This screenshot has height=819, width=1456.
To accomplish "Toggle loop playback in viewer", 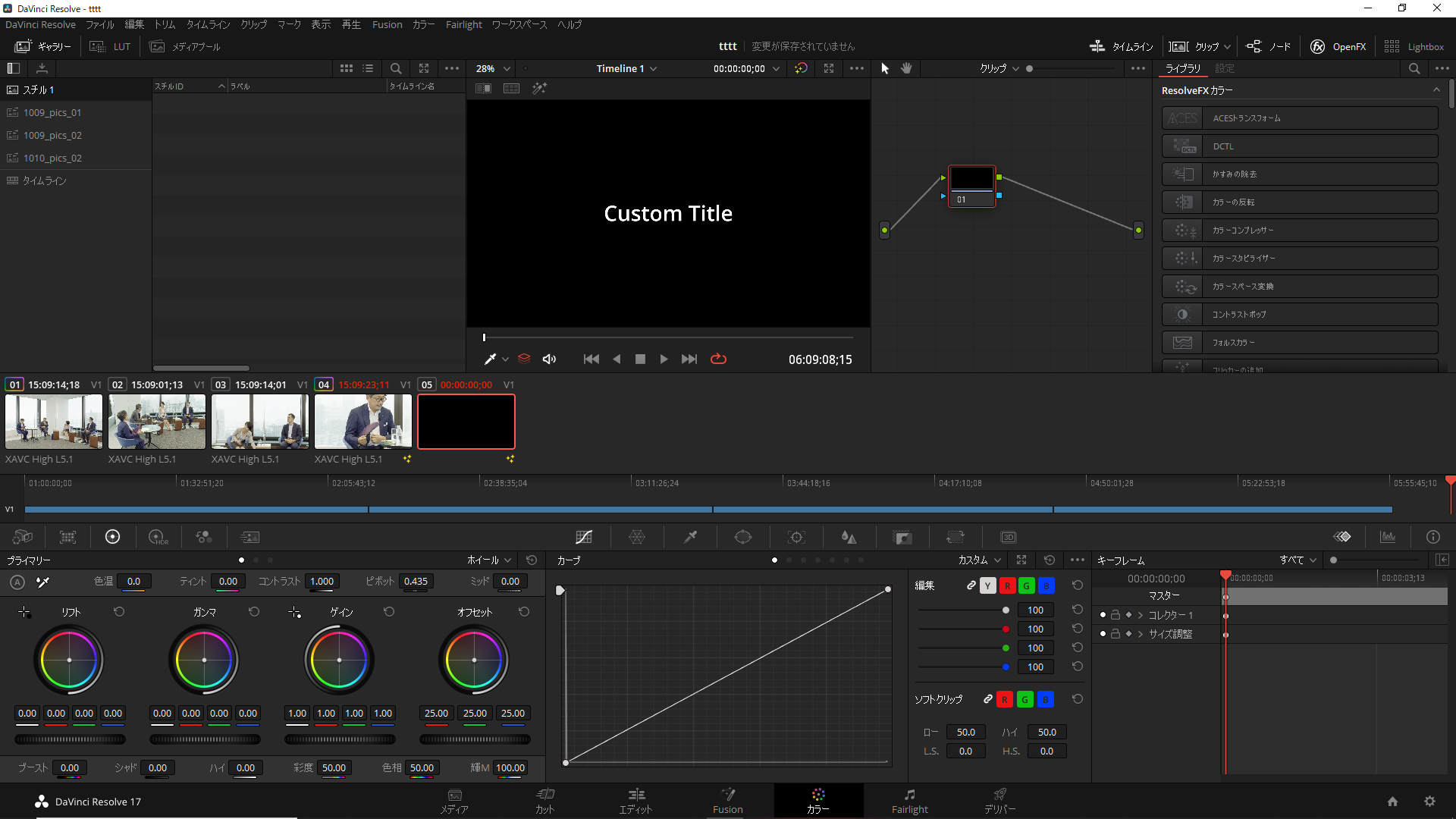I will click(x=718, y=359).
